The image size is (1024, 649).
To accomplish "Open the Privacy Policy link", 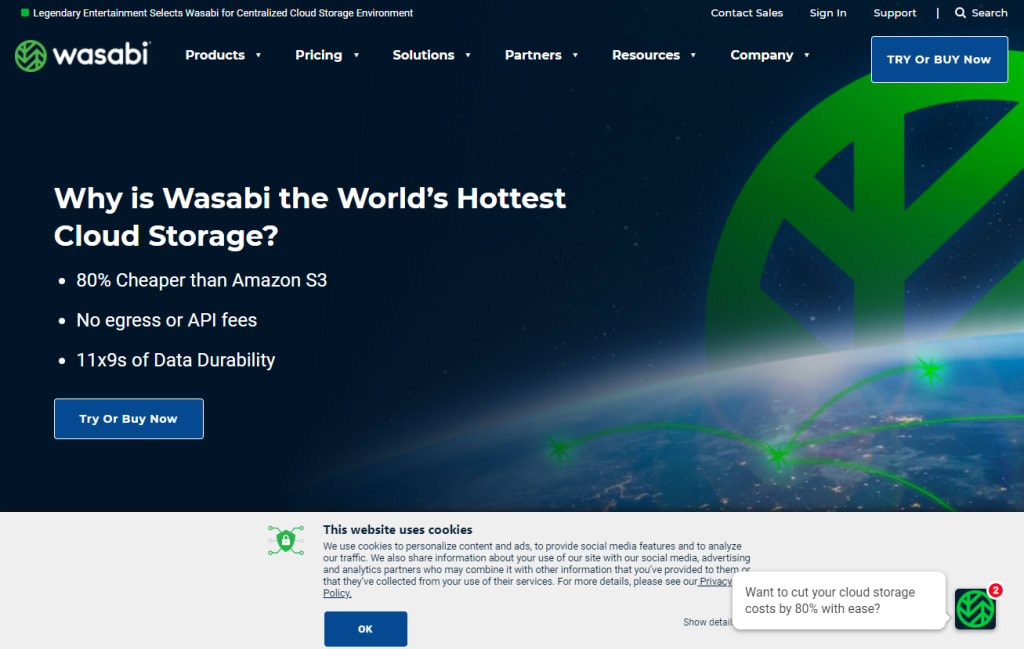I will point(715,581).
